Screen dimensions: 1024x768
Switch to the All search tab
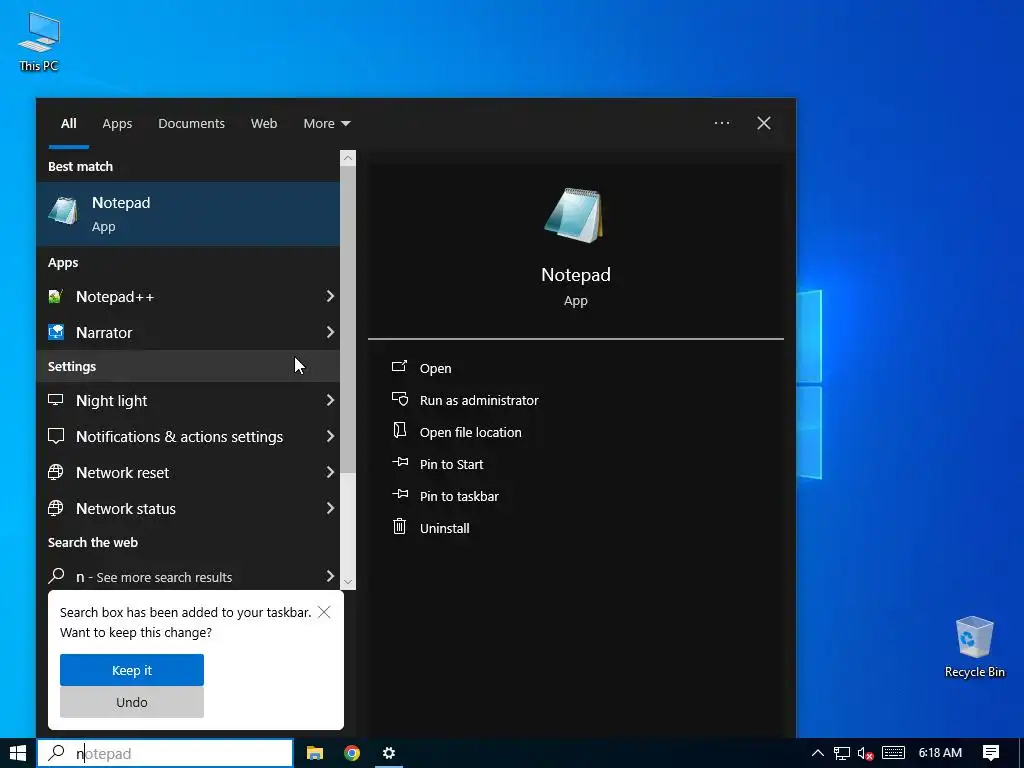69,123
